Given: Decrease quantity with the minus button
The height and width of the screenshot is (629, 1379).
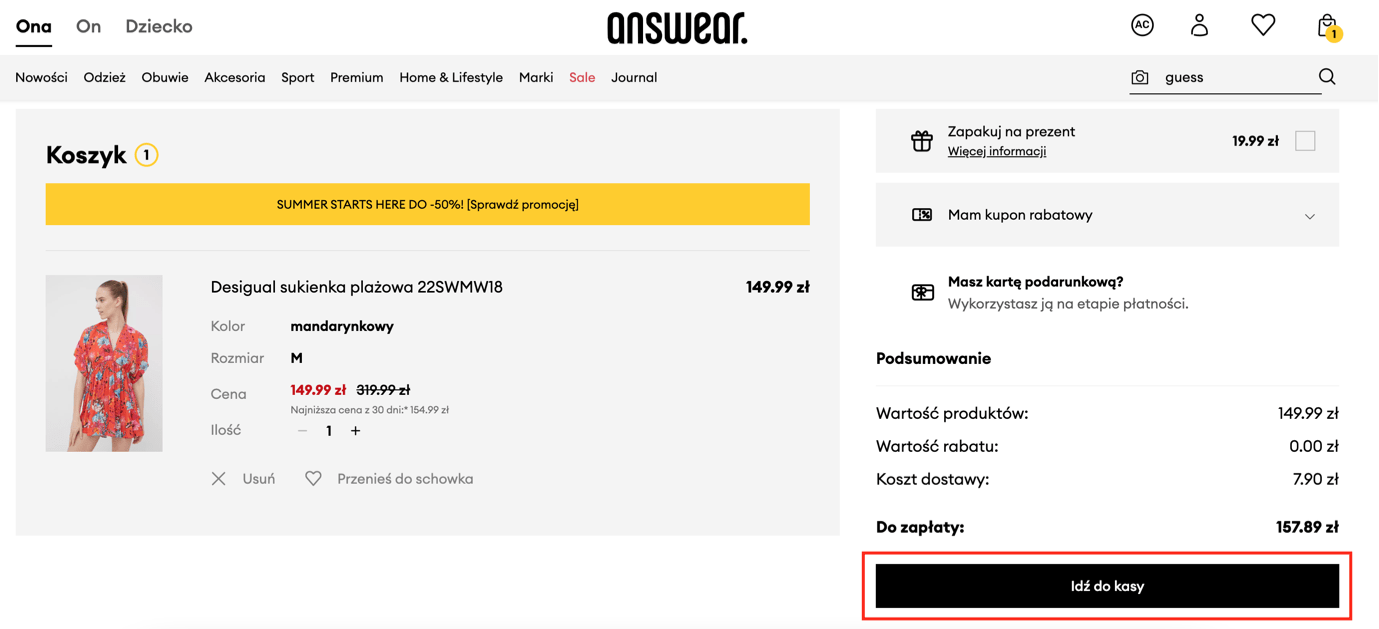Looking at the screenshot, I should (x=302, y=431).
